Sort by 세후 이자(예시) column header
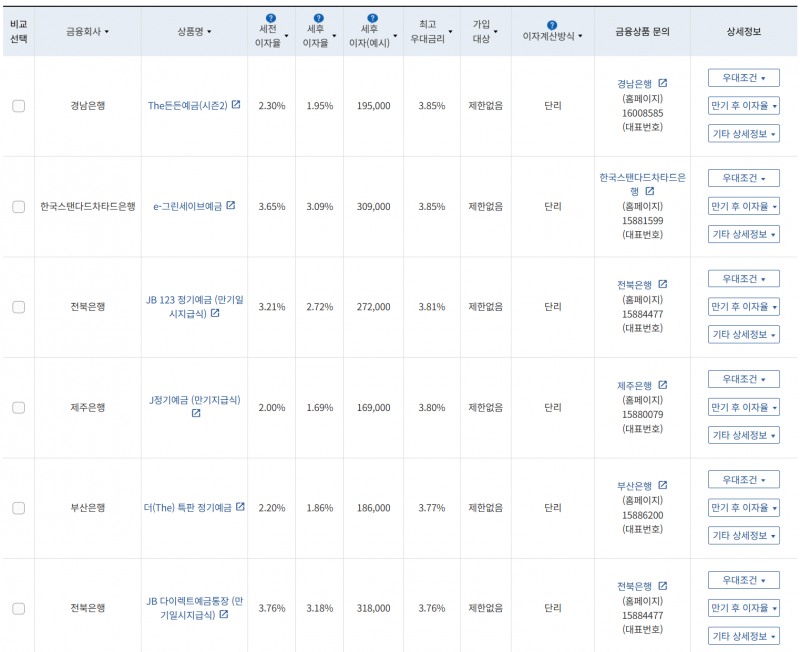Screen dimensions: 800x652 point(373,36)
